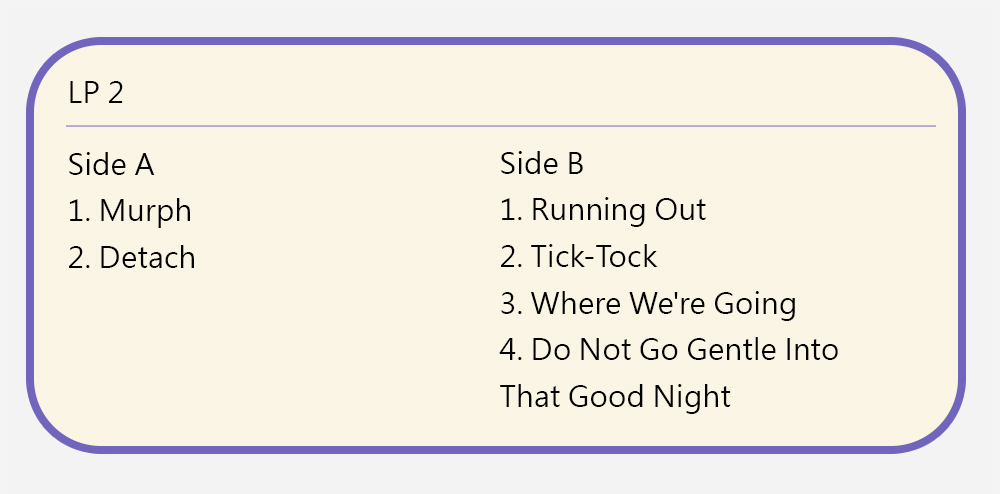Click the Do Not Go Gentle Into line
The image size is (1000, 494).
click(x=684, y=350)
